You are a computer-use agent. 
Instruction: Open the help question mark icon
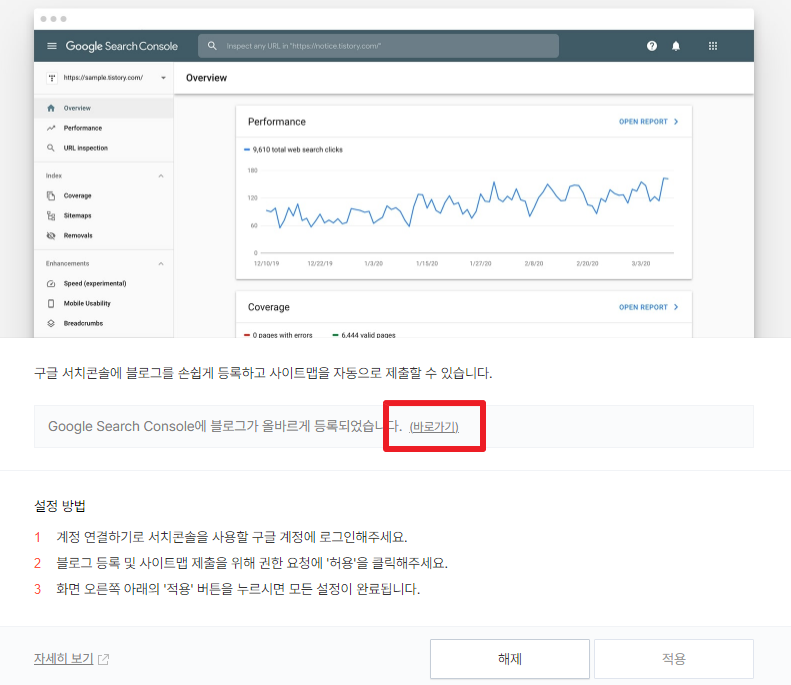652,46
